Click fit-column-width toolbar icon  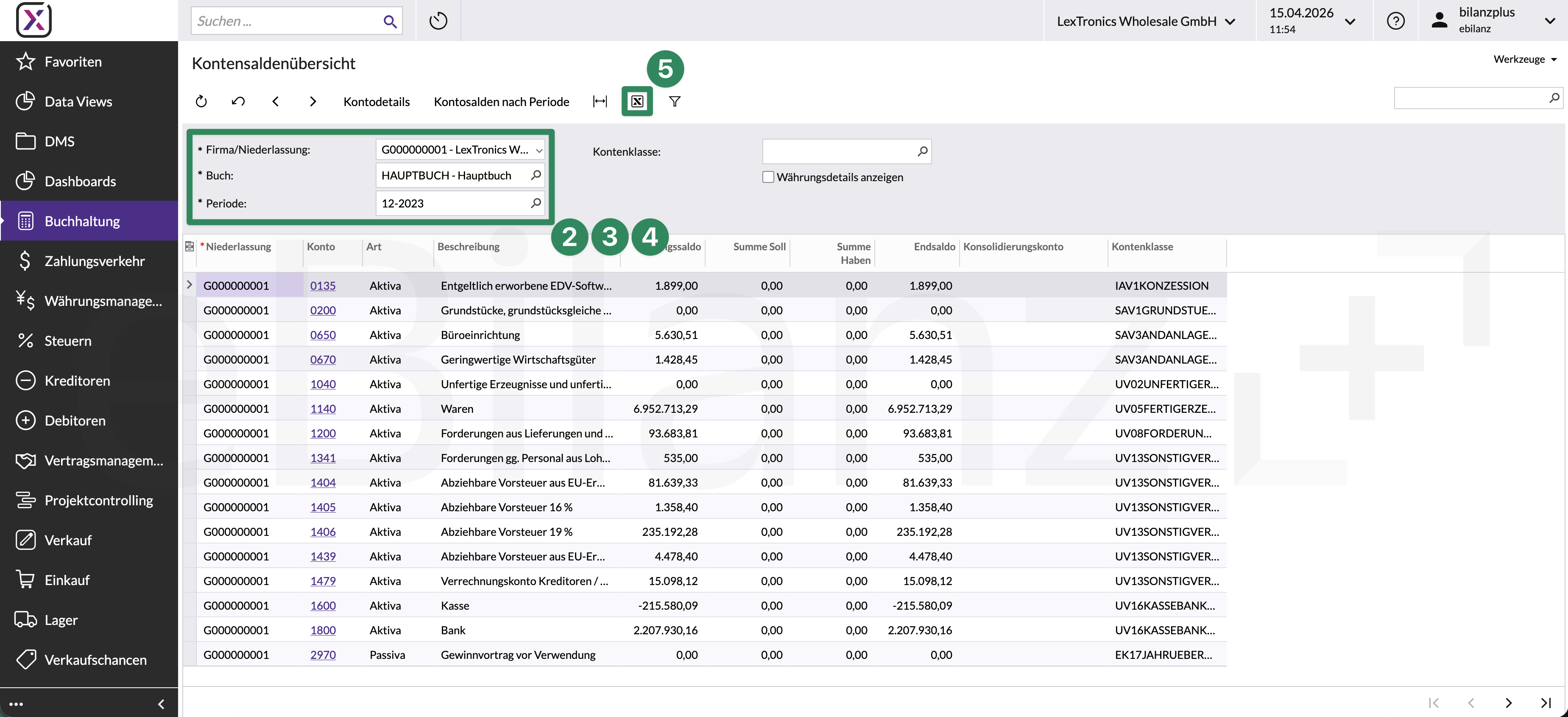600,101
